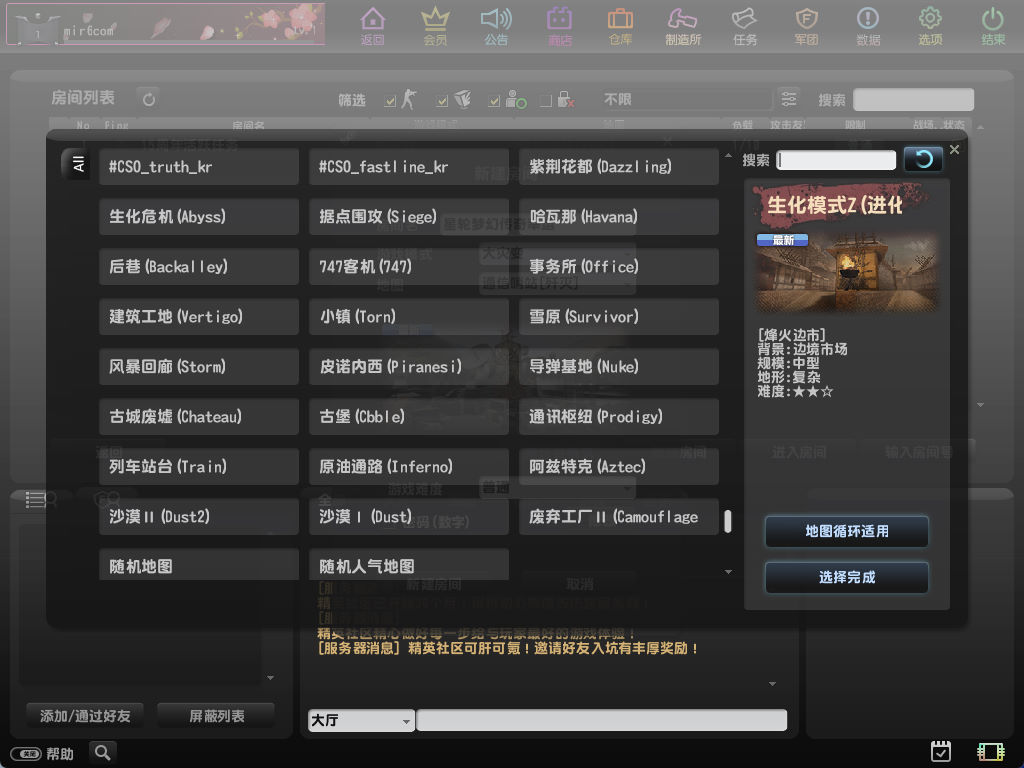The height and width of the screenshot is (768, 1024).
Task: Choose map 747客机 (747)
Action: [x=409, y=266]
